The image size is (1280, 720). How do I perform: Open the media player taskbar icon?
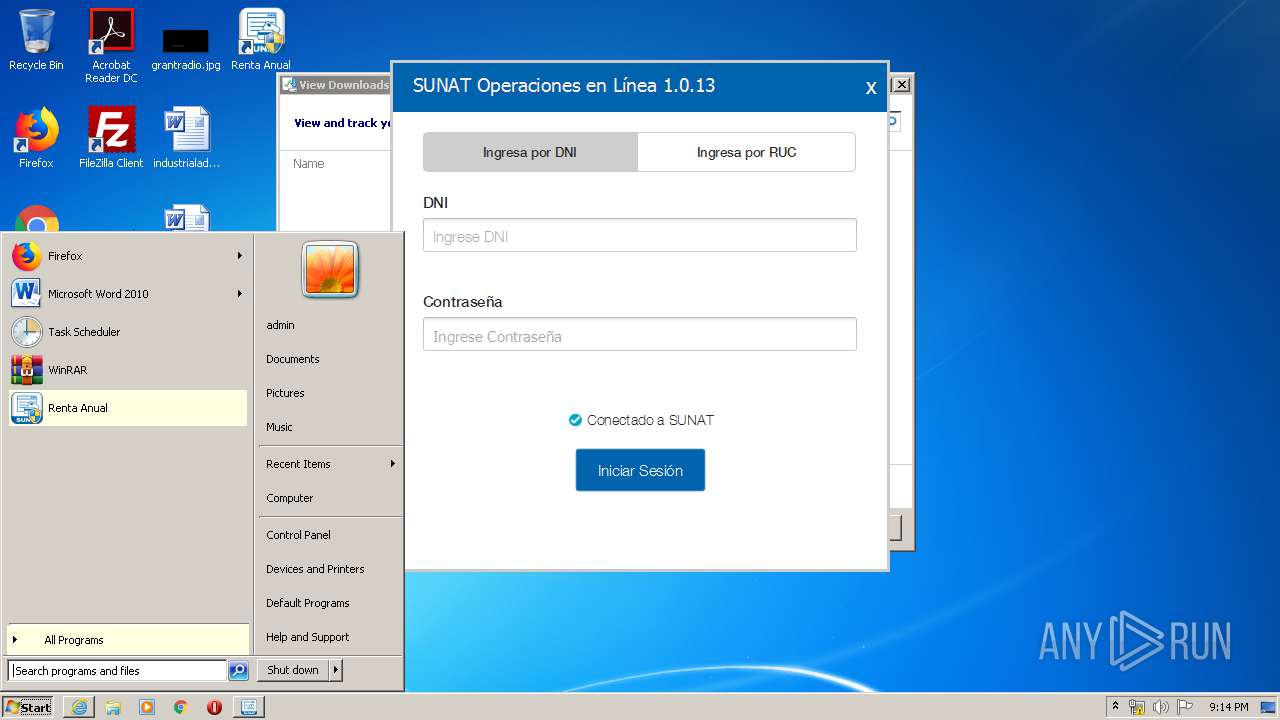[147, 707]
